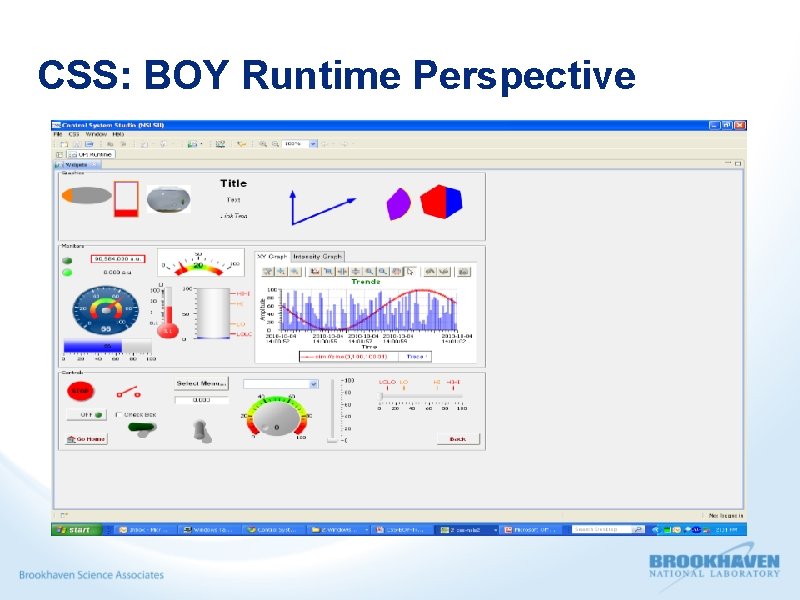Click the Open Perspective icon

[59, 154]
